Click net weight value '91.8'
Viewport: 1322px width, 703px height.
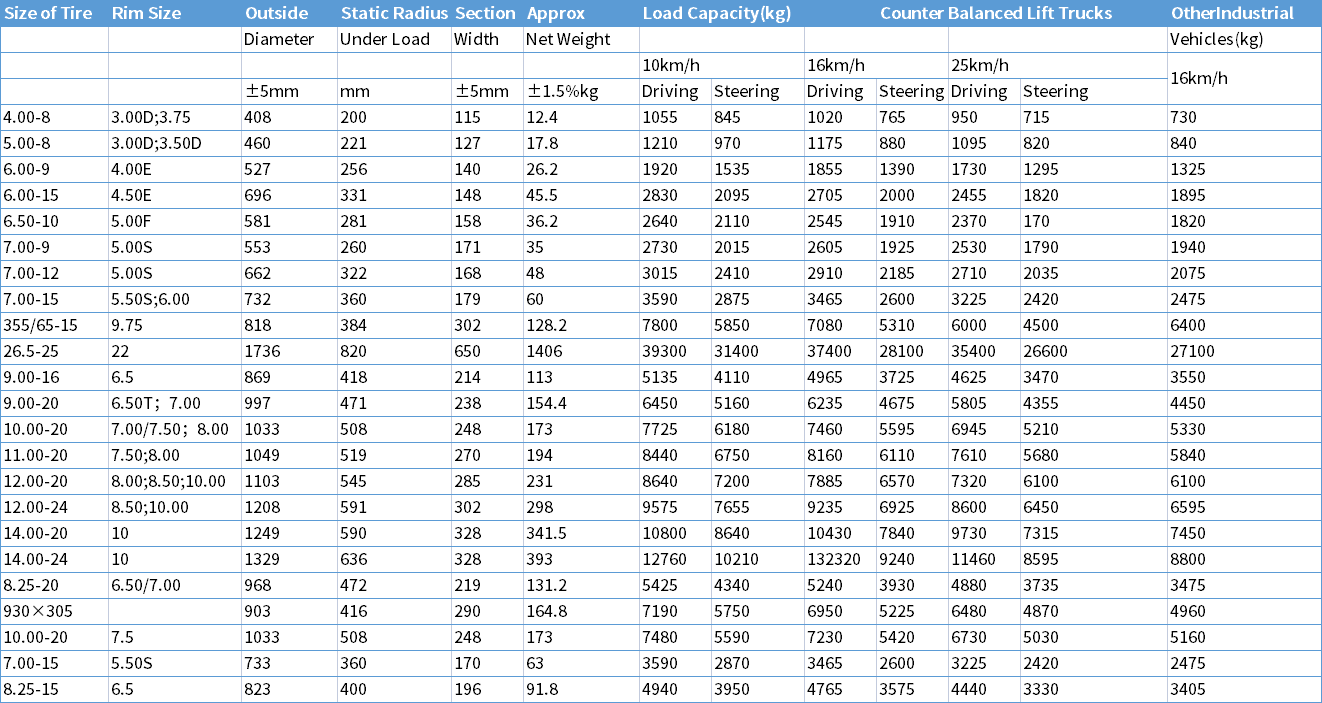tap(542, 690)
